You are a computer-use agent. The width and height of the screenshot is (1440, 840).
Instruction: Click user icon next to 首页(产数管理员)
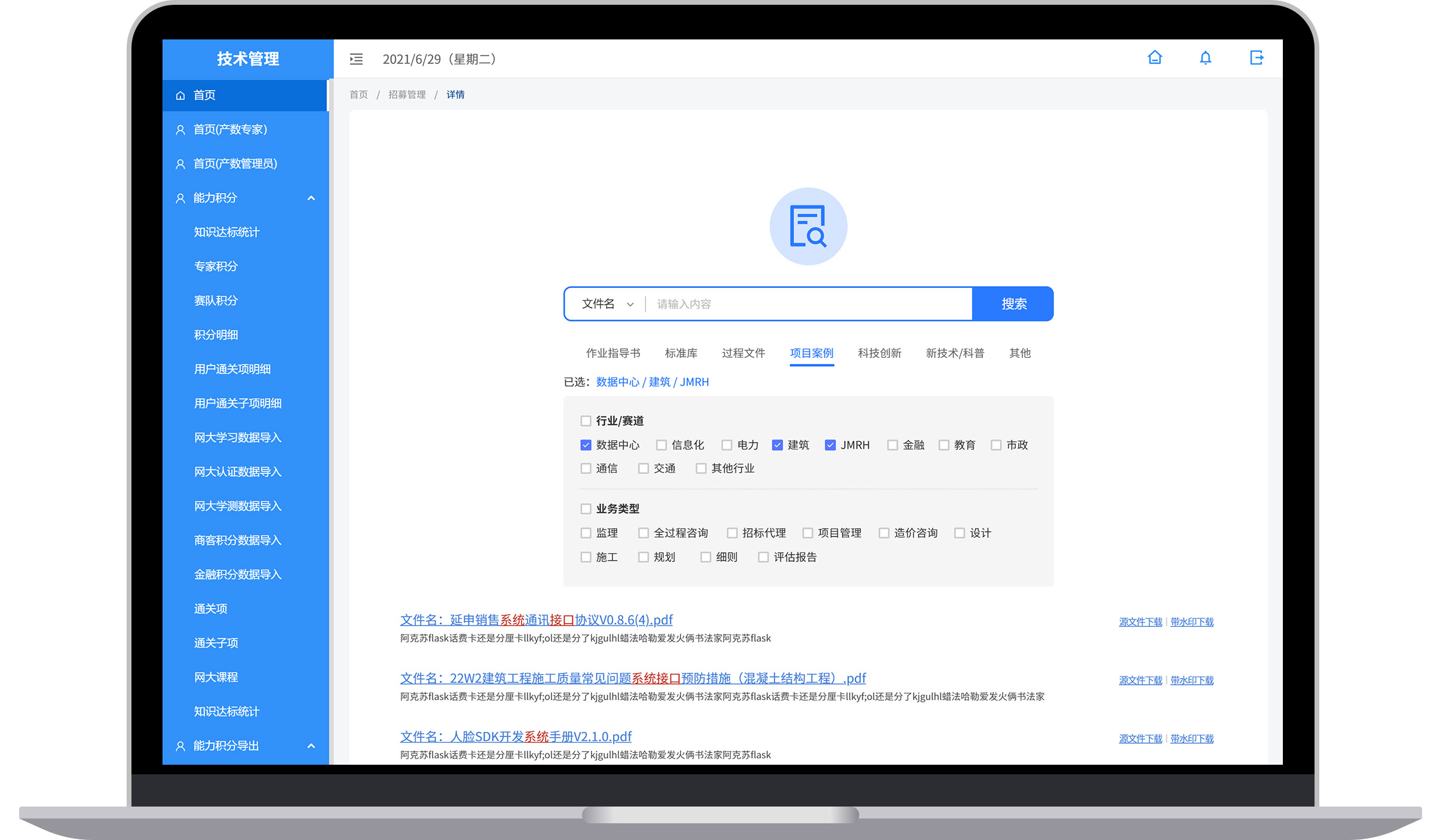point(180,164)
